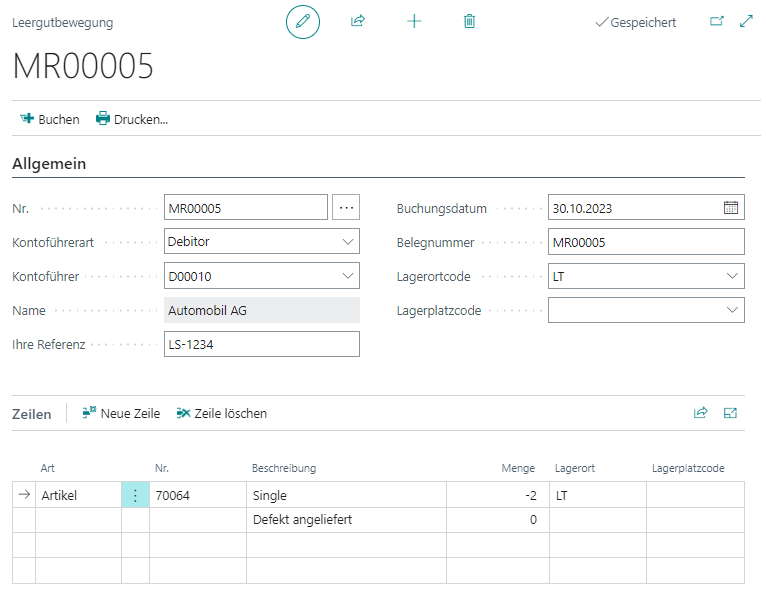Expand page to full screen icon
The image size is (766, 591).
click(746, 21)
